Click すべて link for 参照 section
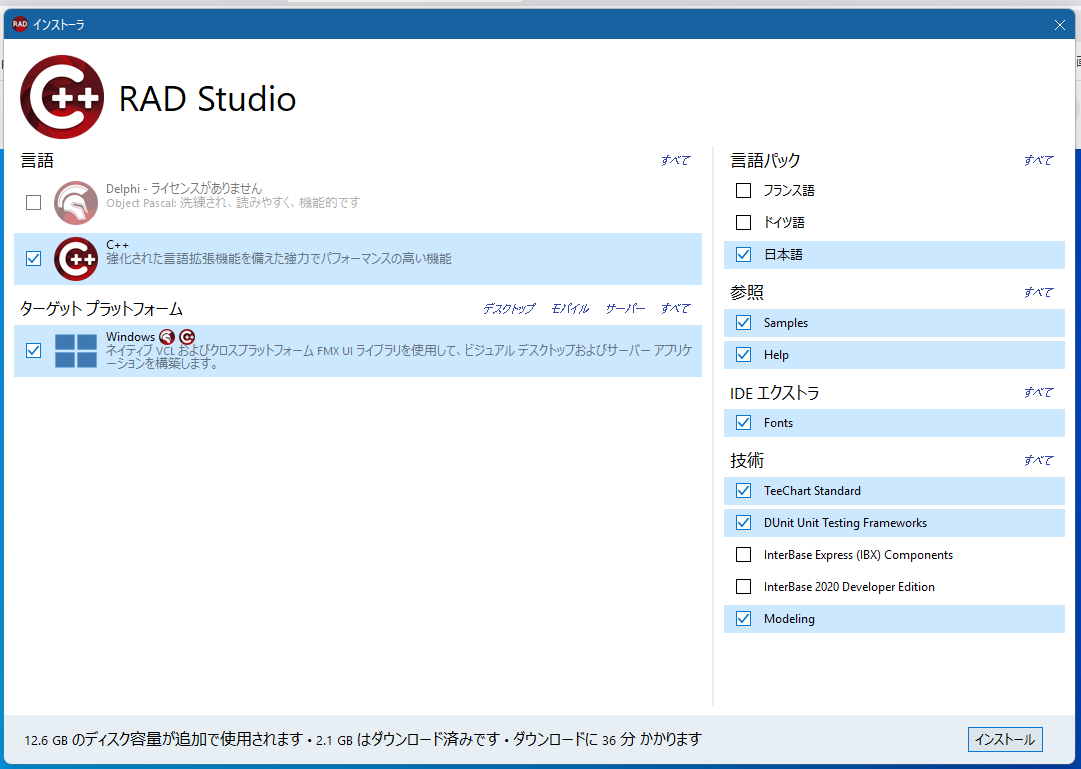 click(1038, 292)
